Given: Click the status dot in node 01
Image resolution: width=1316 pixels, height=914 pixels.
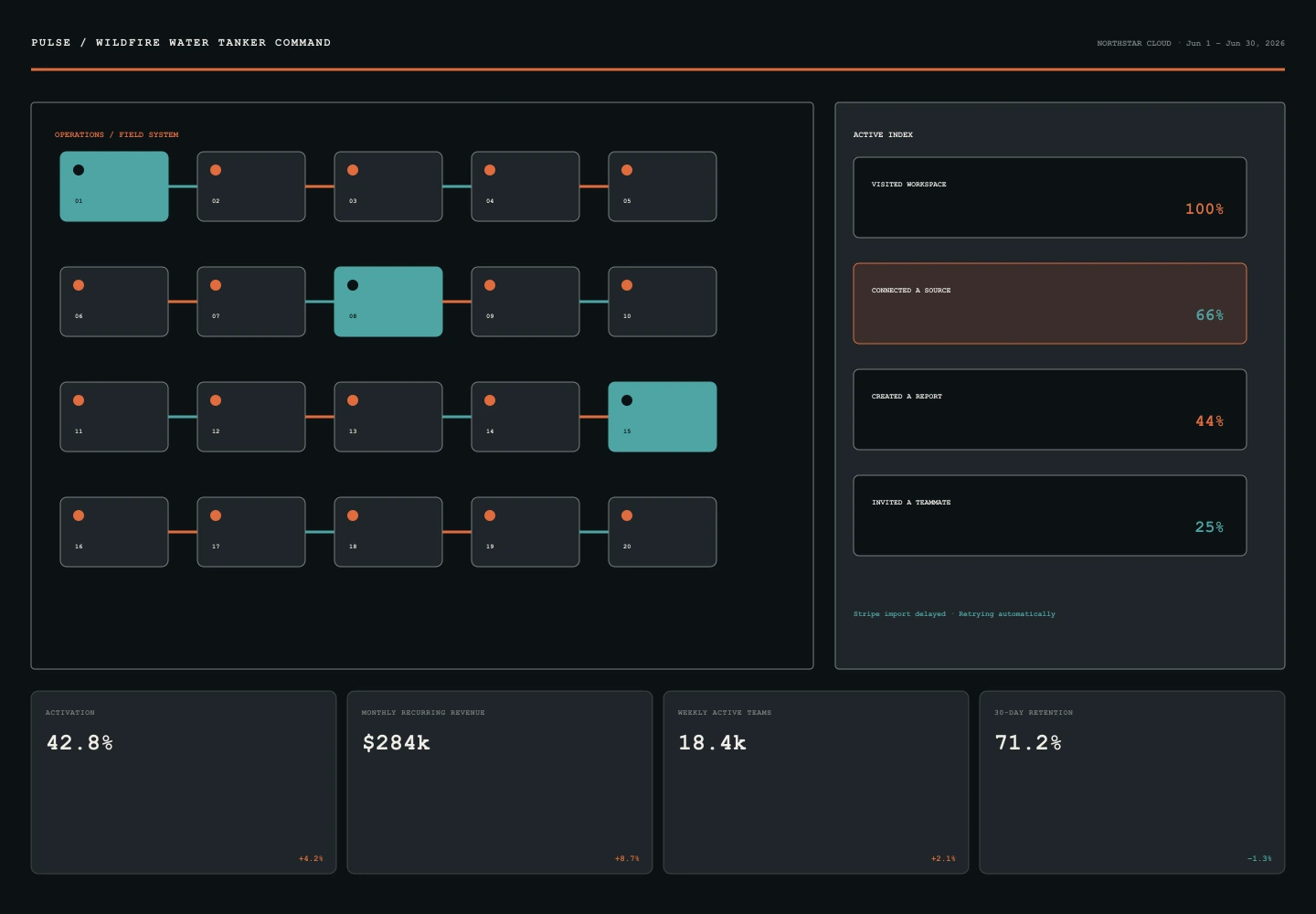Looking at the screenshot, I should tap(79, 170).
